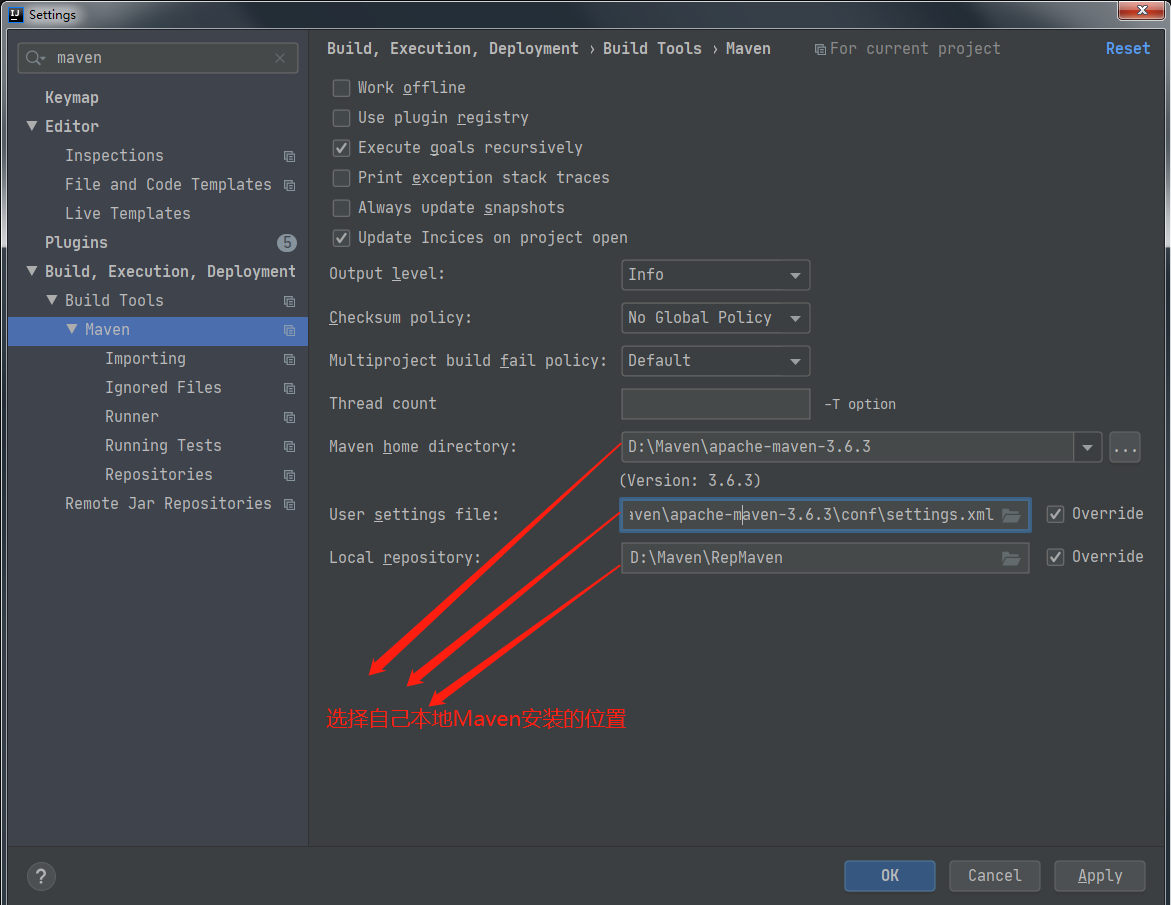Viewport: 1171px width, 905px height.
Task: Click the search magnifier icon in settings
Action: tap(35, 58)
